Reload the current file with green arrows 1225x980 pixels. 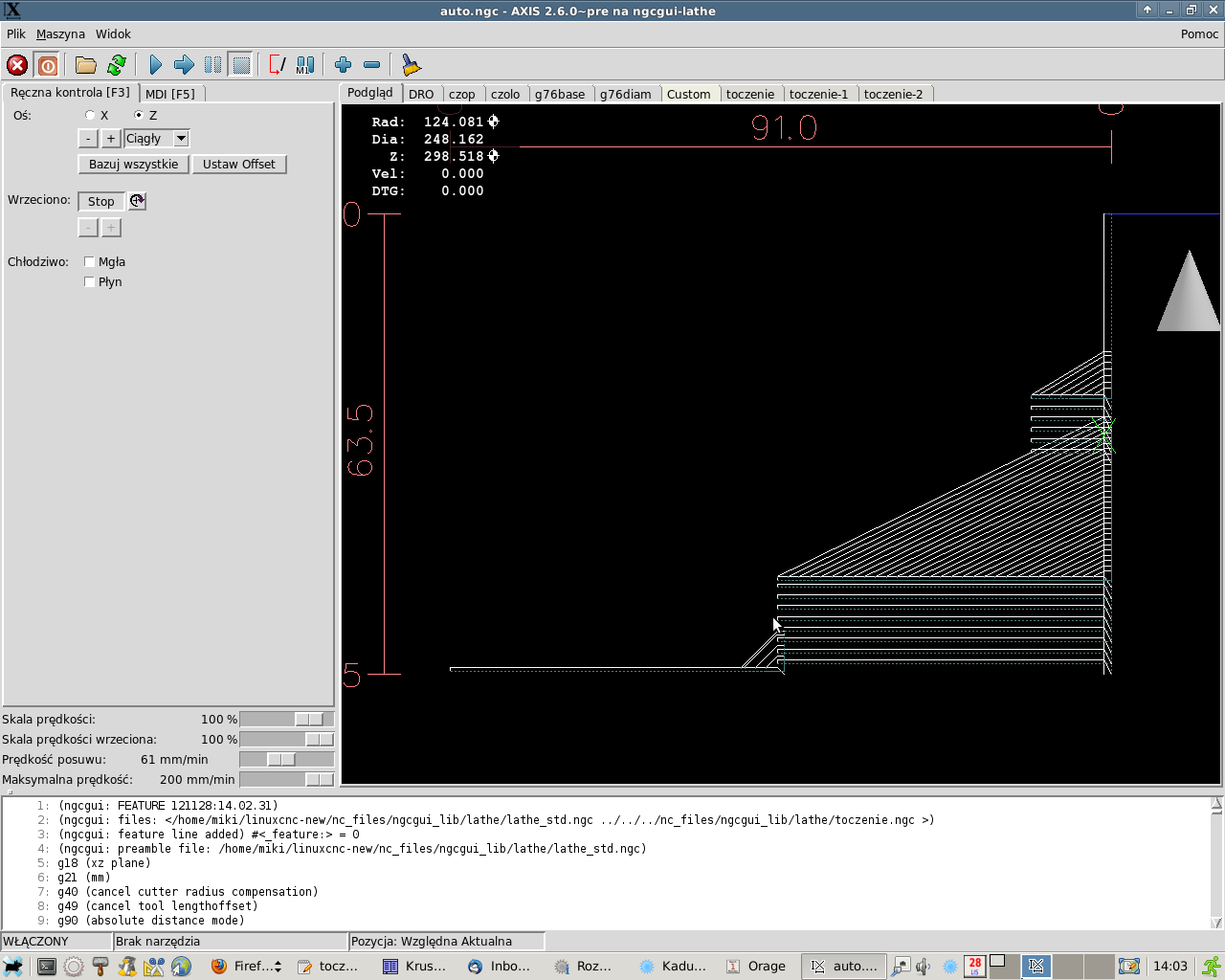click(117, 65)
